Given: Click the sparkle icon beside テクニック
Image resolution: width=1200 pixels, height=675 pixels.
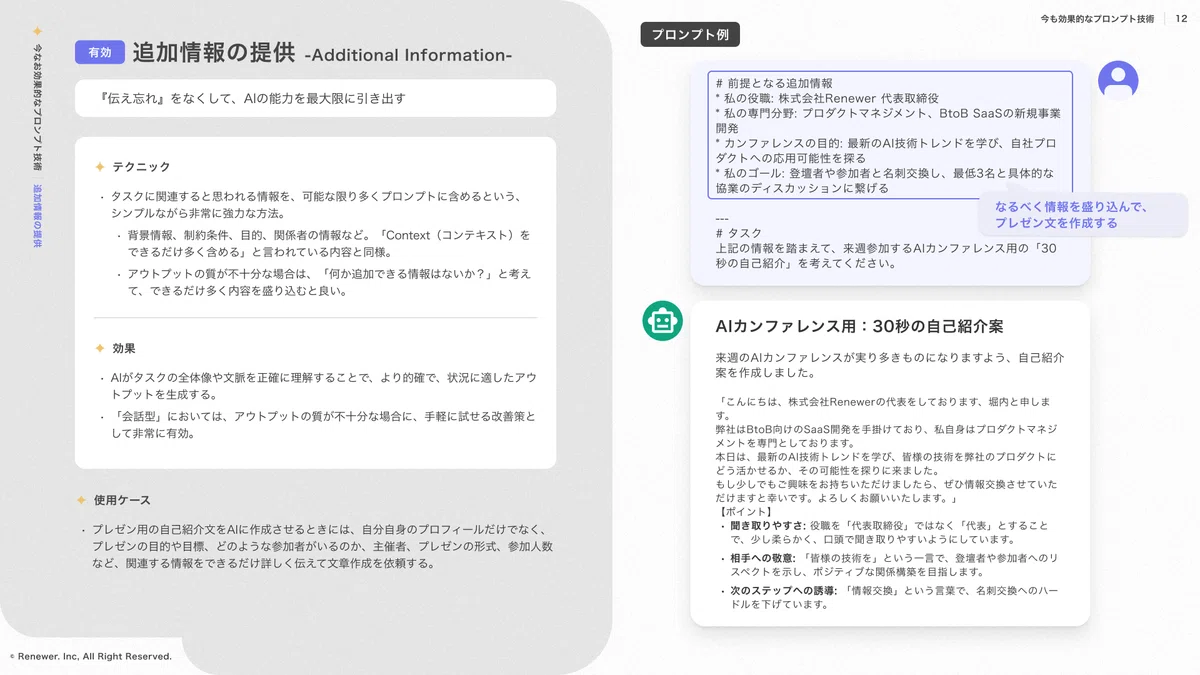Looking at the screenshot, I should point(100,167).
